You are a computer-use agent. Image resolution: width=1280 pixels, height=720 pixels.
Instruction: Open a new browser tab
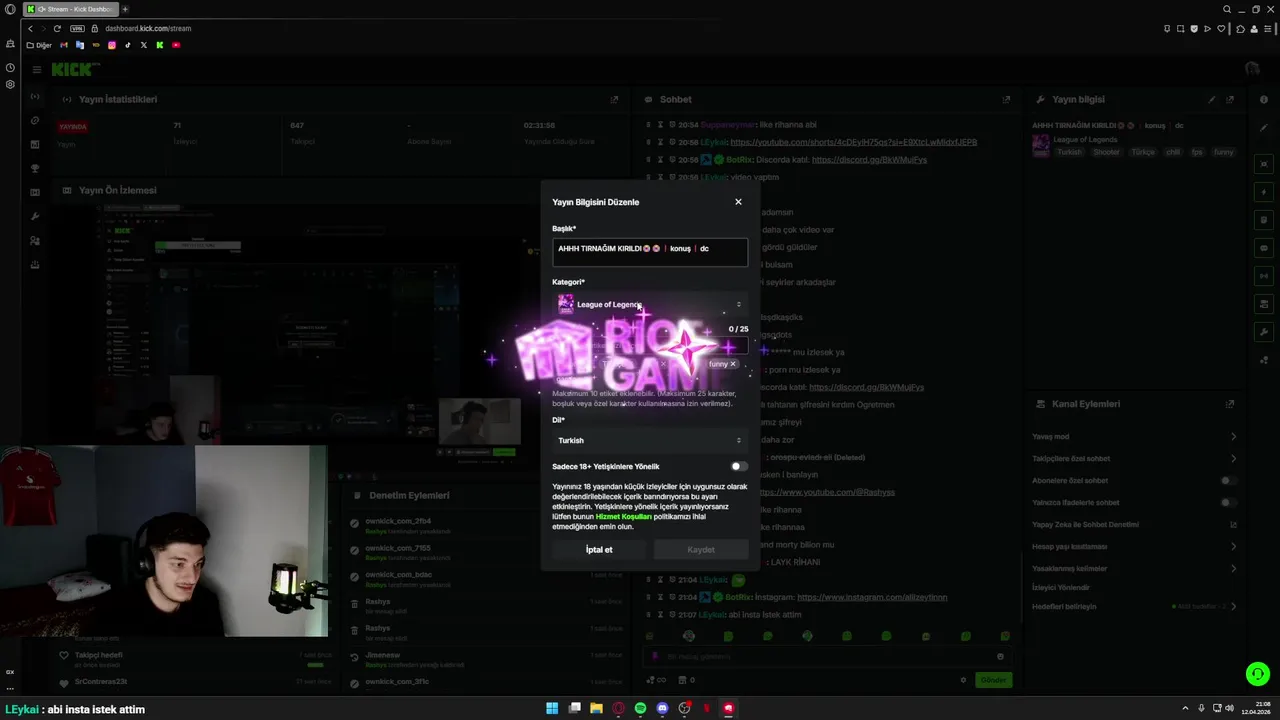tap(125, 9)
